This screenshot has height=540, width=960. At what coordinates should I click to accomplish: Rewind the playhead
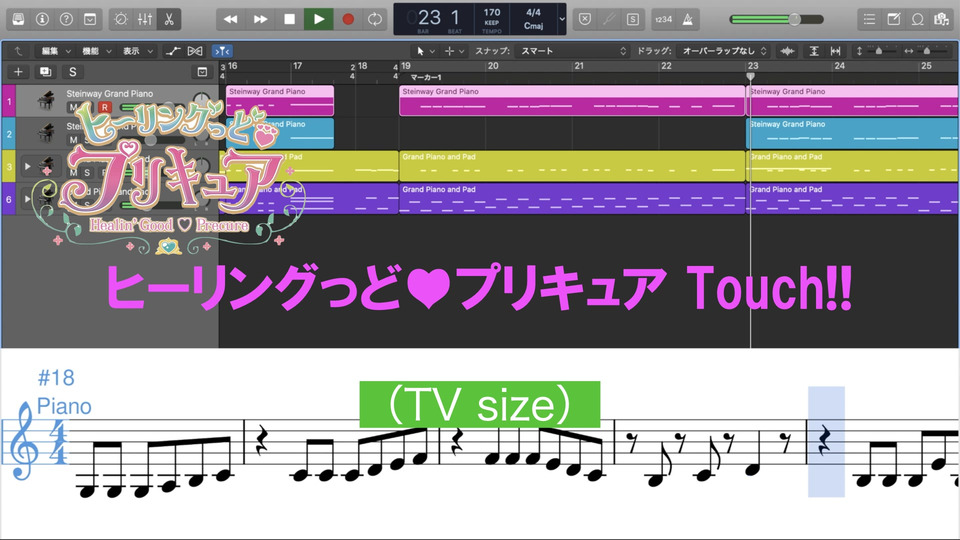(x=231, y=20)
